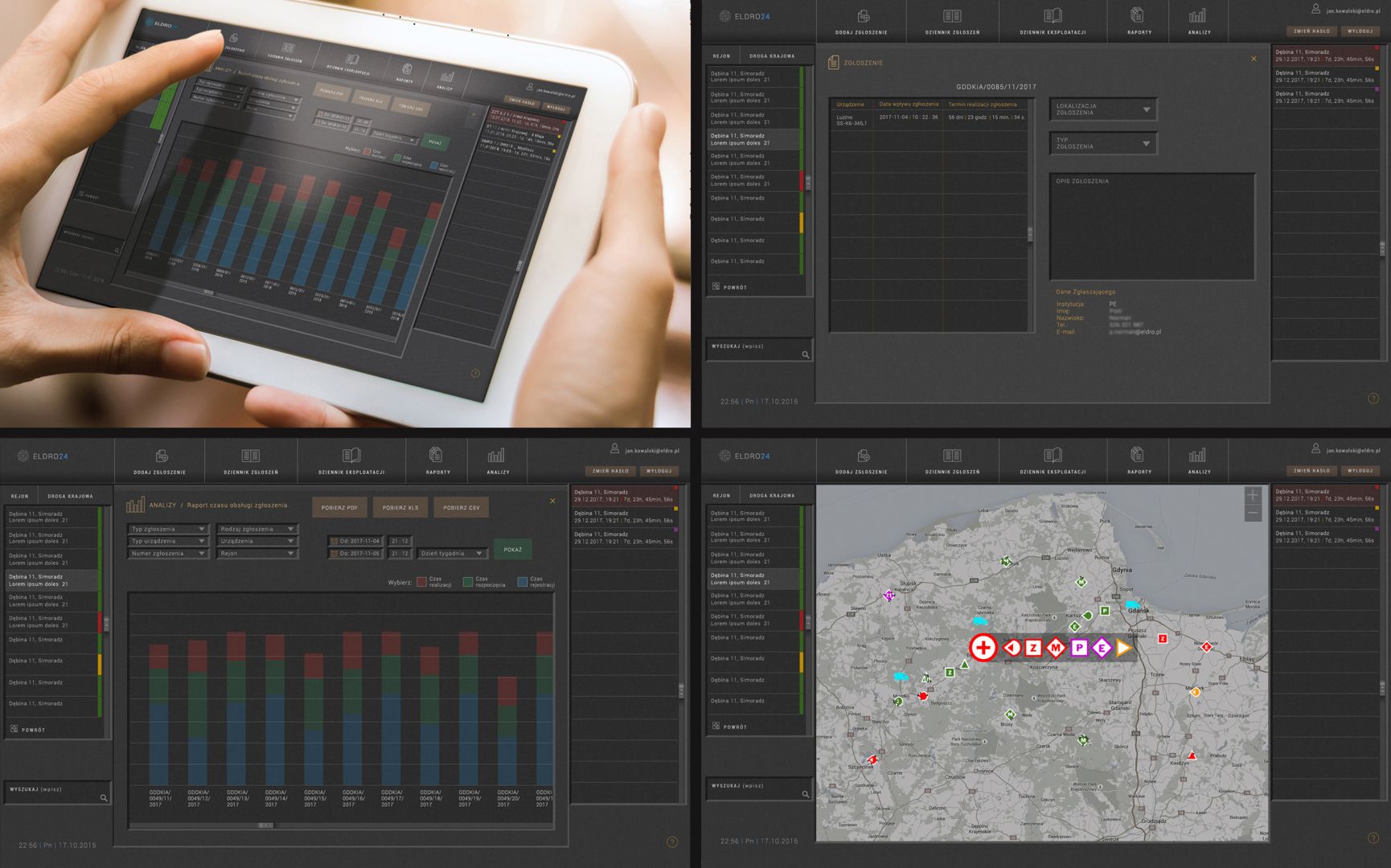The width and height of the screenshot is (1391, 868).
Task: Click inside the Opis zgłoszenia text area
Action: click(1151, 229)
